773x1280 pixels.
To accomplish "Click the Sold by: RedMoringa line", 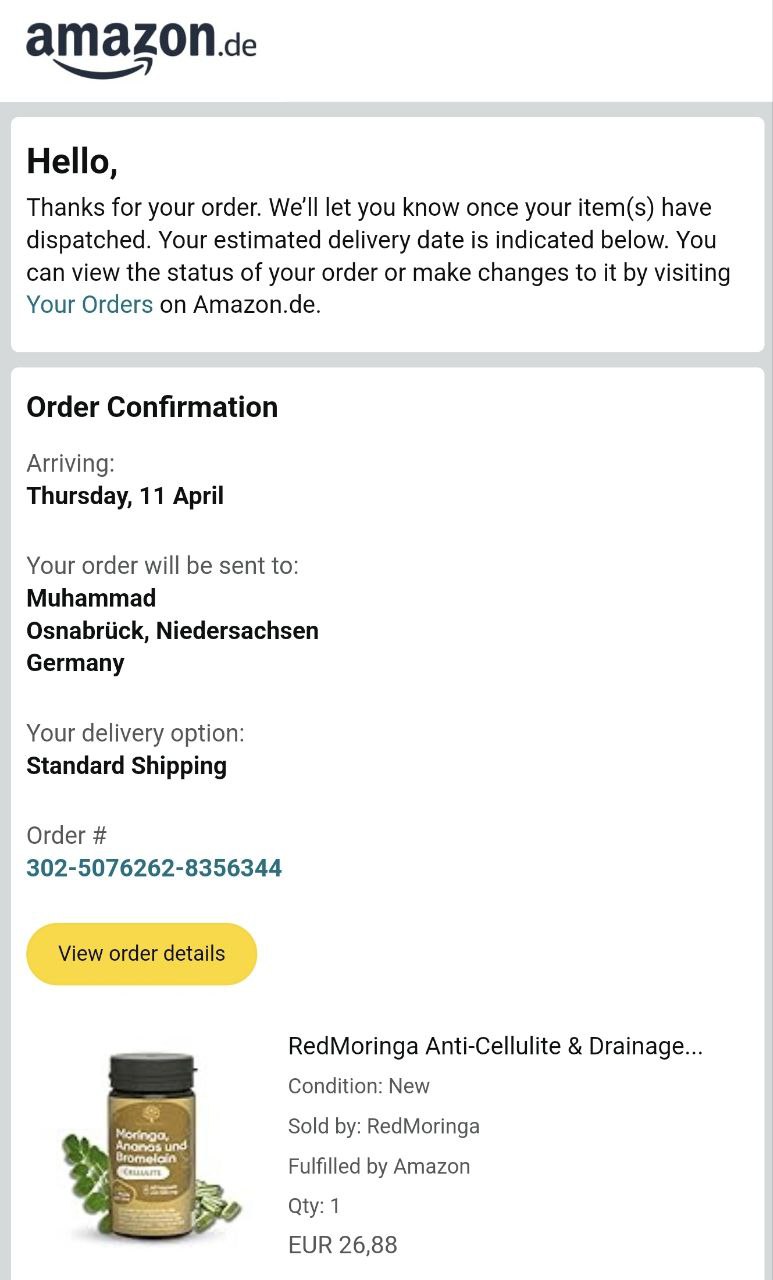I will pos(384,1126).
